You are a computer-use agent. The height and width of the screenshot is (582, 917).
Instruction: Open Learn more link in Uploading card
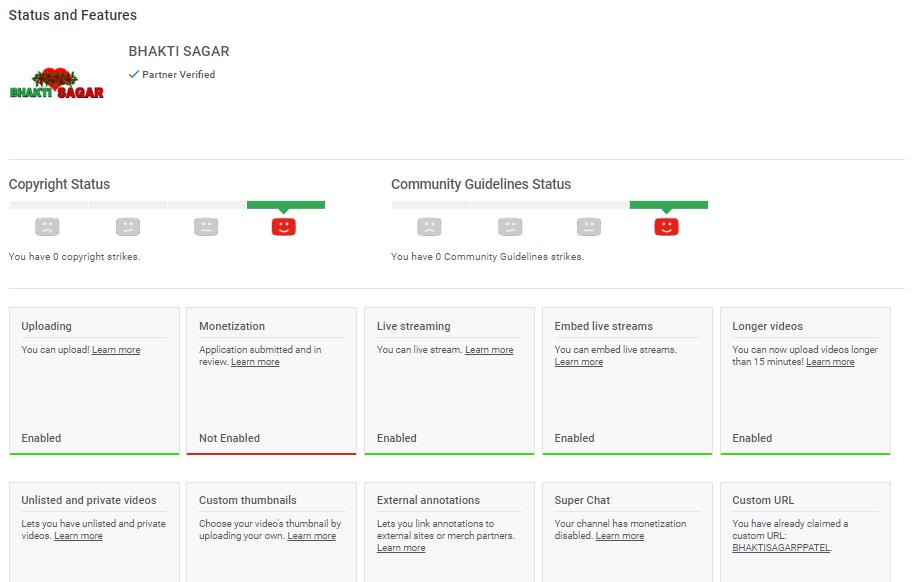point(116,350)
